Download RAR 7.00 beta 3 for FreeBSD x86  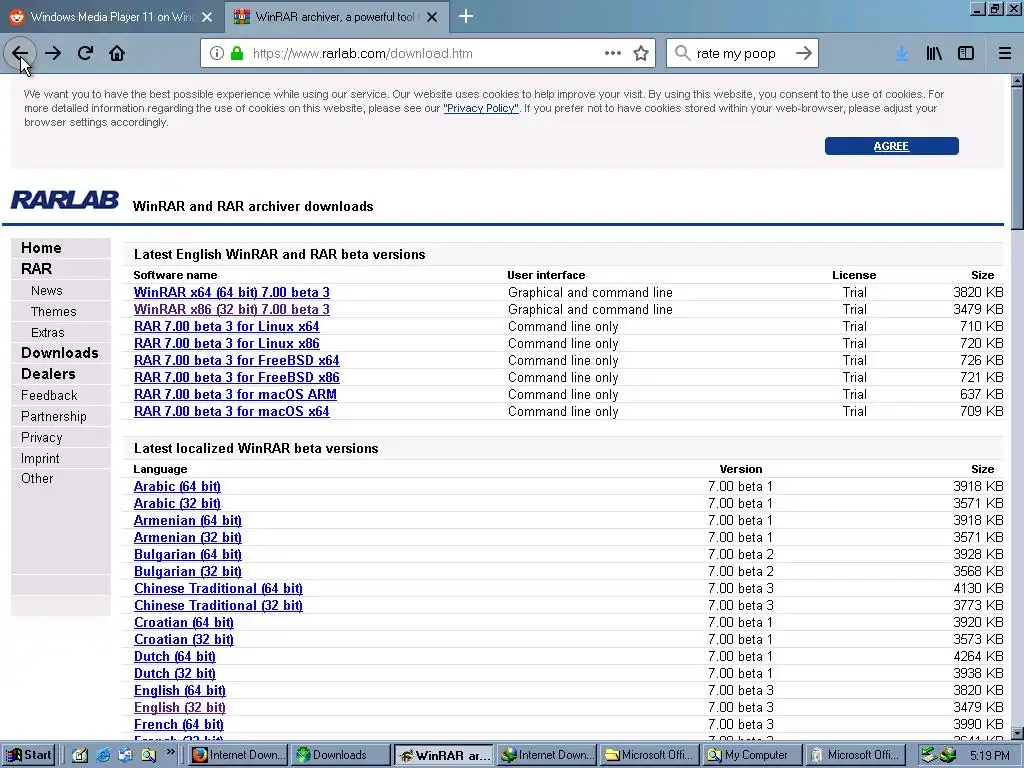click(x=236, y=377)
